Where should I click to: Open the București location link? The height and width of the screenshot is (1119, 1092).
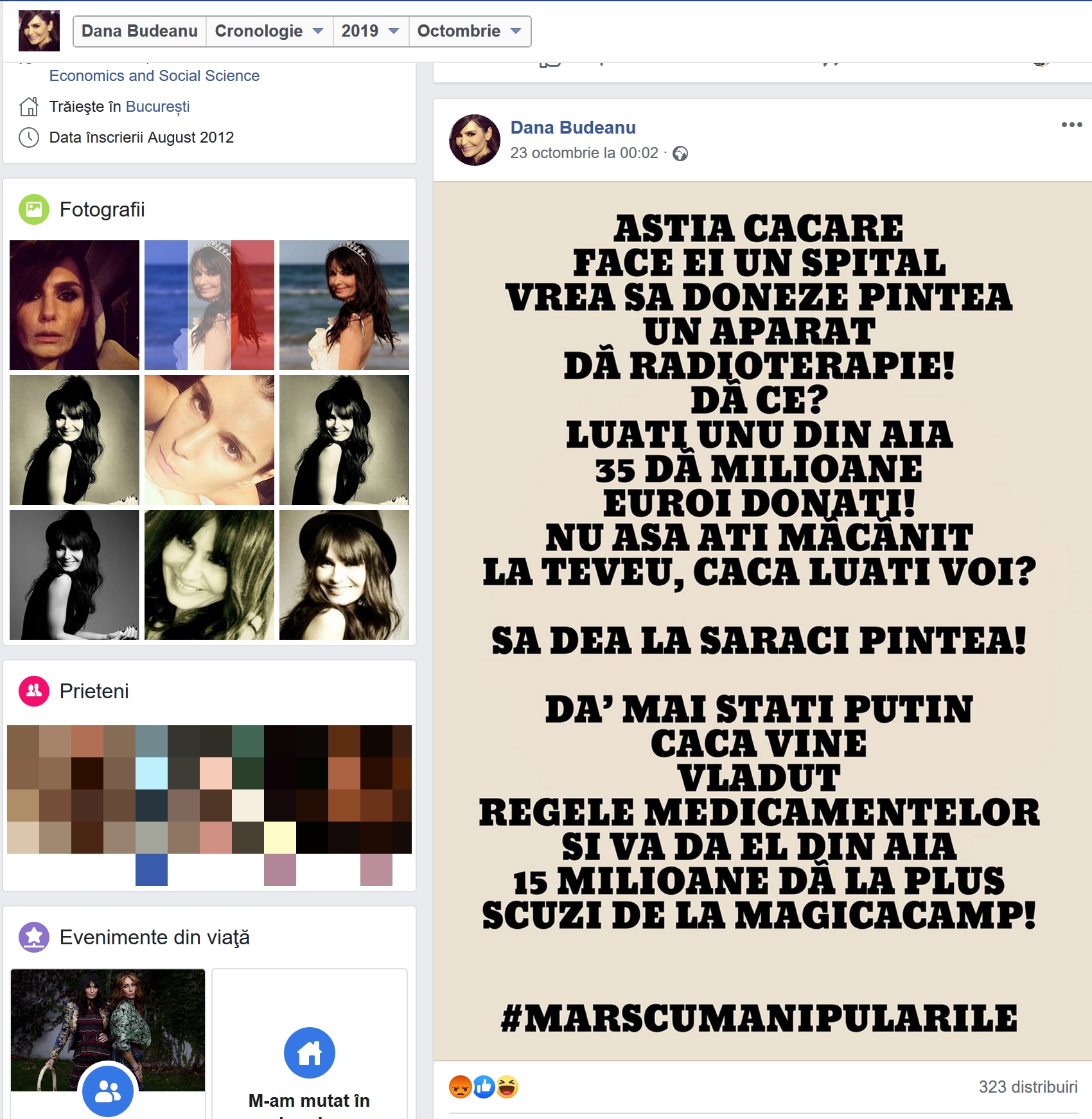[x=157, y=107]
